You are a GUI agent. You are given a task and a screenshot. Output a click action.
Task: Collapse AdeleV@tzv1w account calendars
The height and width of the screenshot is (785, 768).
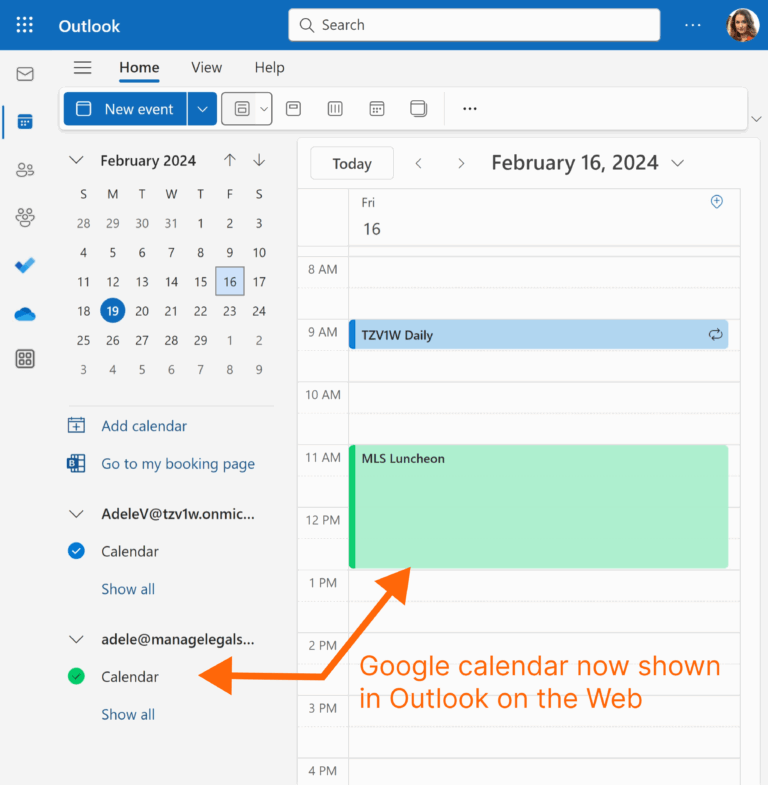click(76, 514)
